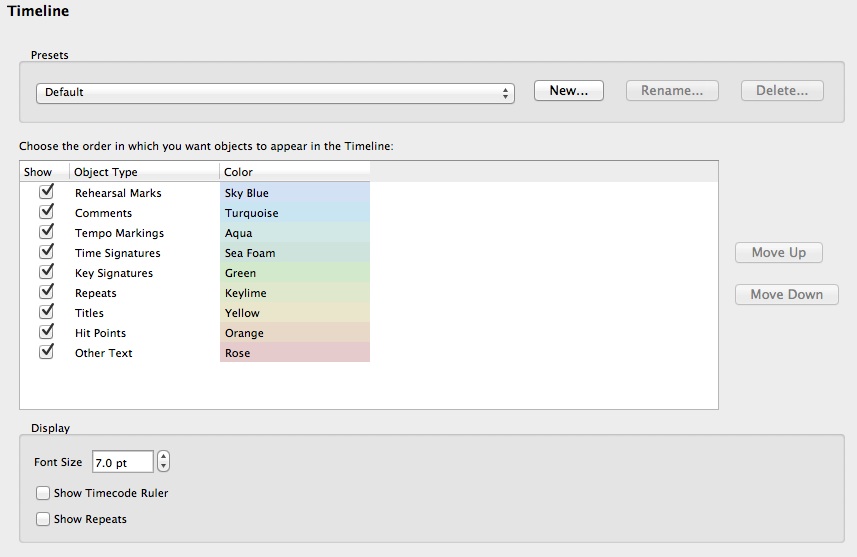857x557 pixels.
Task: Click the New... preset button
Action: coord(568,91)
